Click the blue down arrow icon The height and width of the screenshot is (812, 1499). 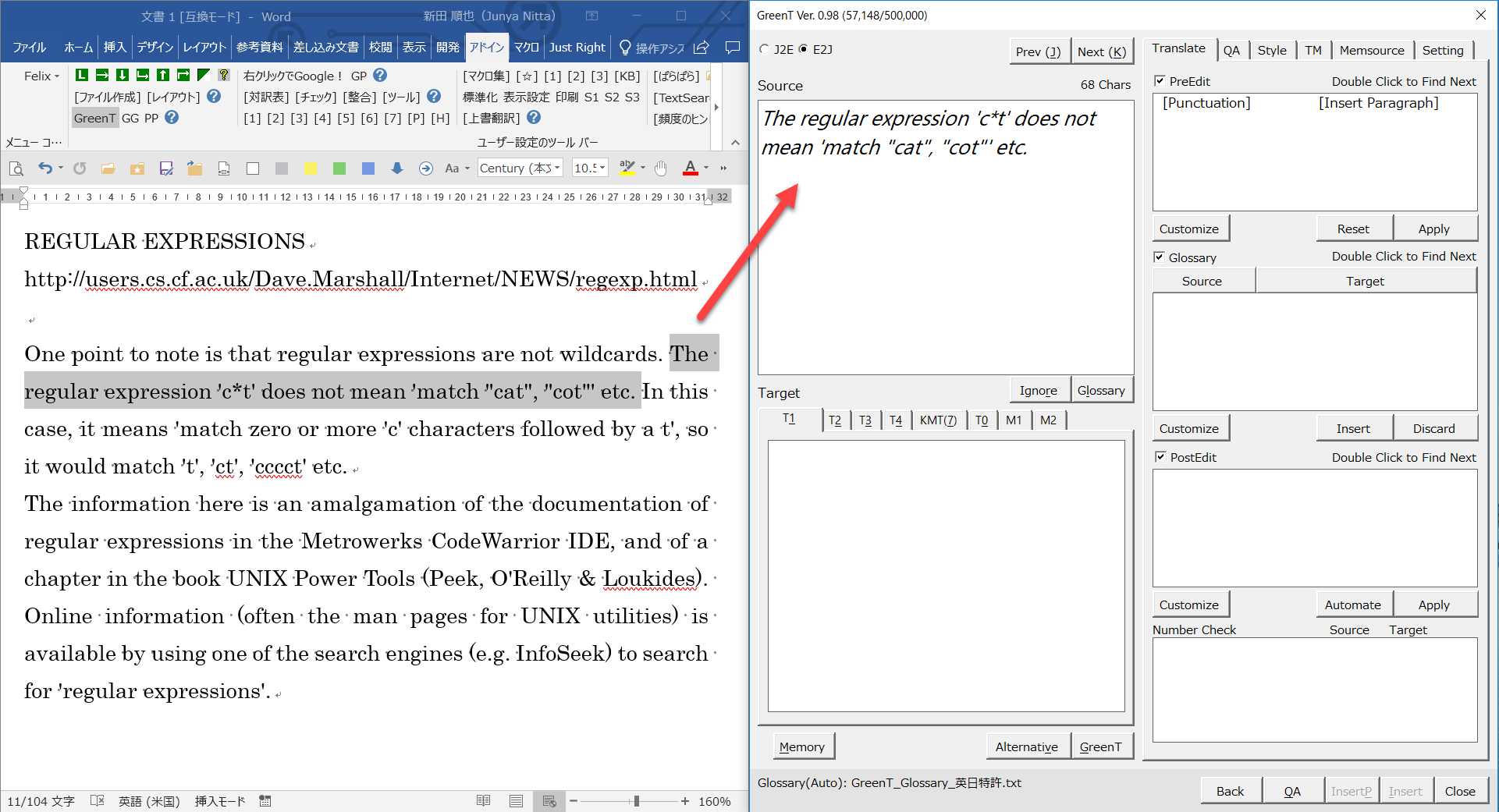pyautogui.click(x=397, y=168)
